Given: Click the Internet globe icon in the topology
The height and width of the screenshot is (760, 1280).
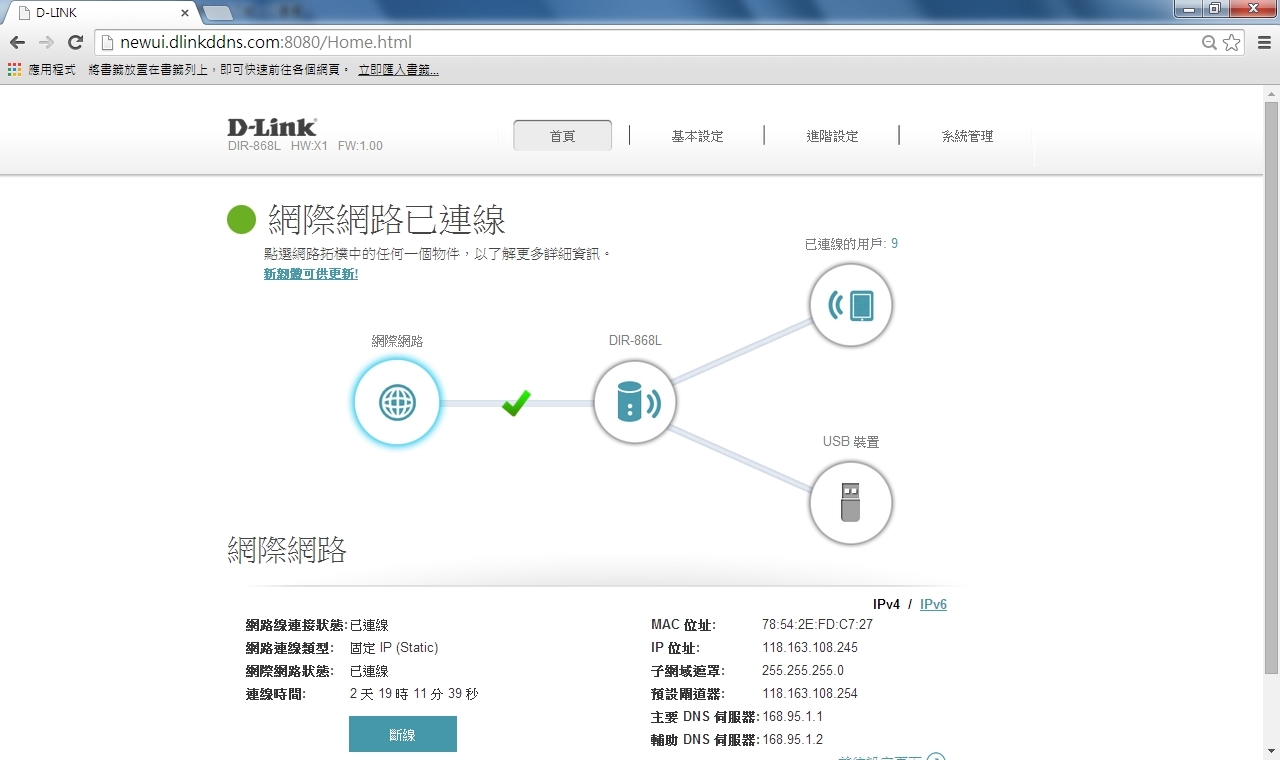Looking at the screenshot, I should [x=397, y=403].
